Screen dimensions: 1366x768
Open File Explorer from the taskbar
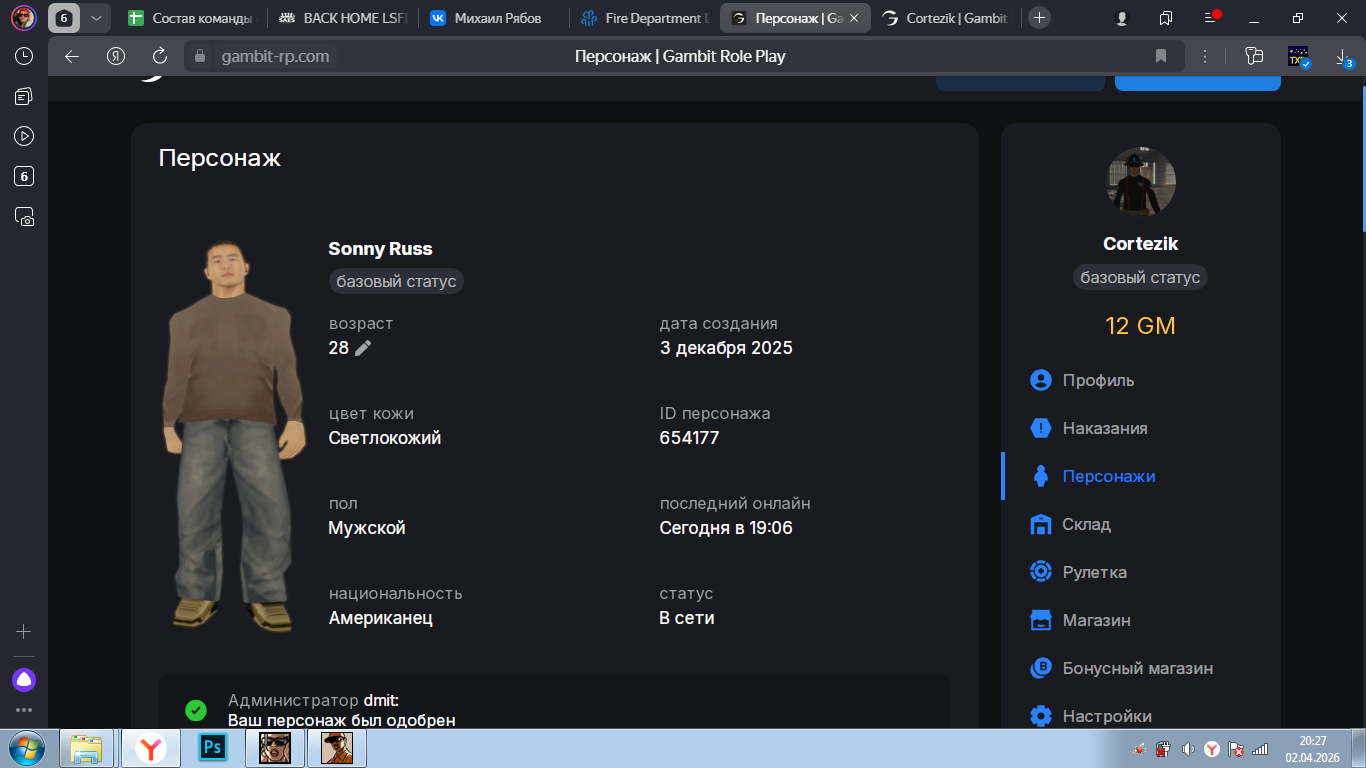point(87,748)
